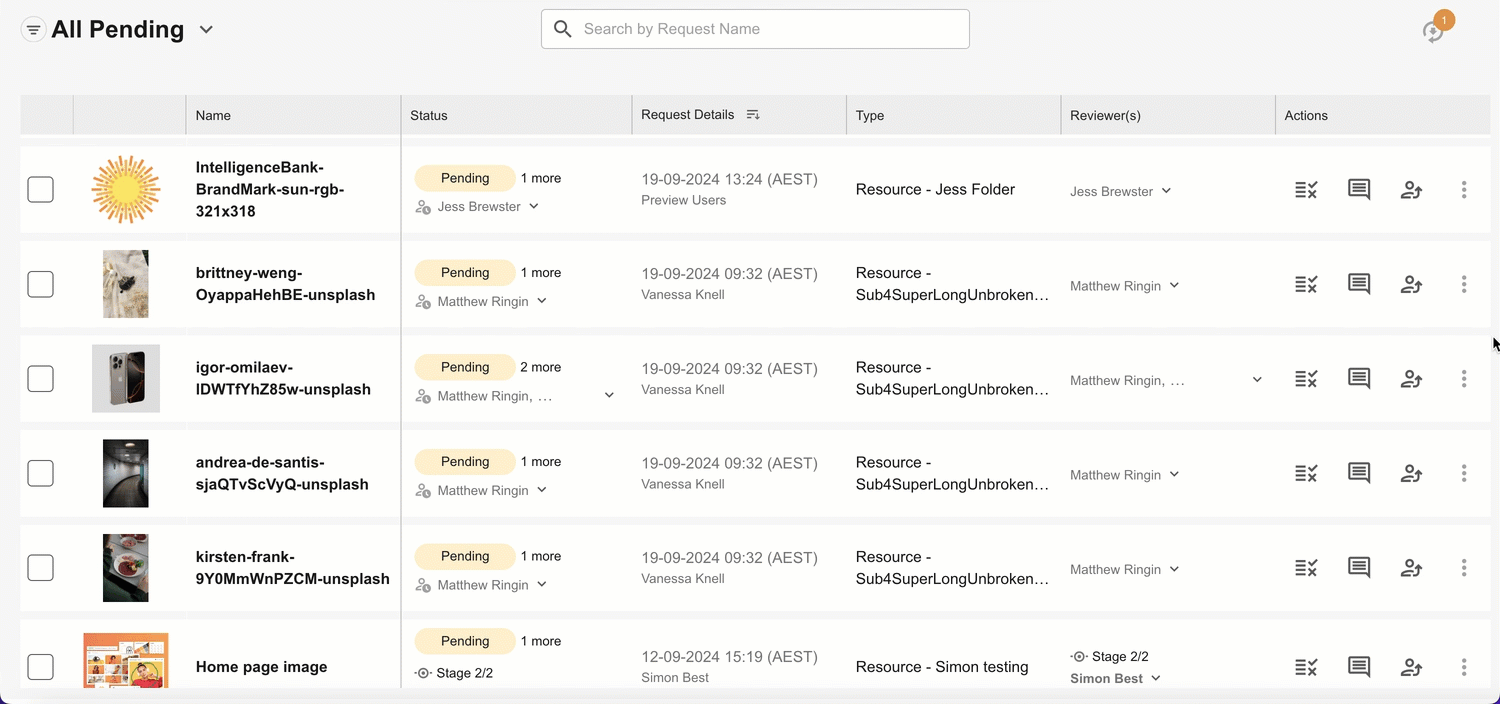Expand the All Pending view dropdown
1500x704 pixels.
[206, 30]
